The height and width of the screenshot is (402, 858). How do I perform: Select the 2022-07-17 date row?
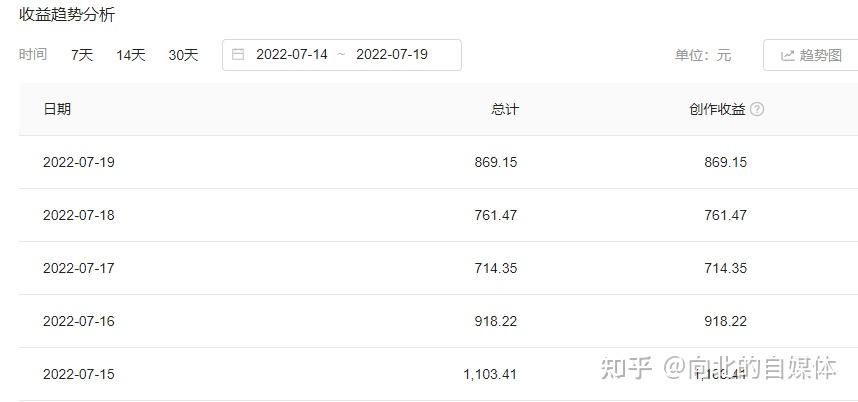(x=79, y=268)
